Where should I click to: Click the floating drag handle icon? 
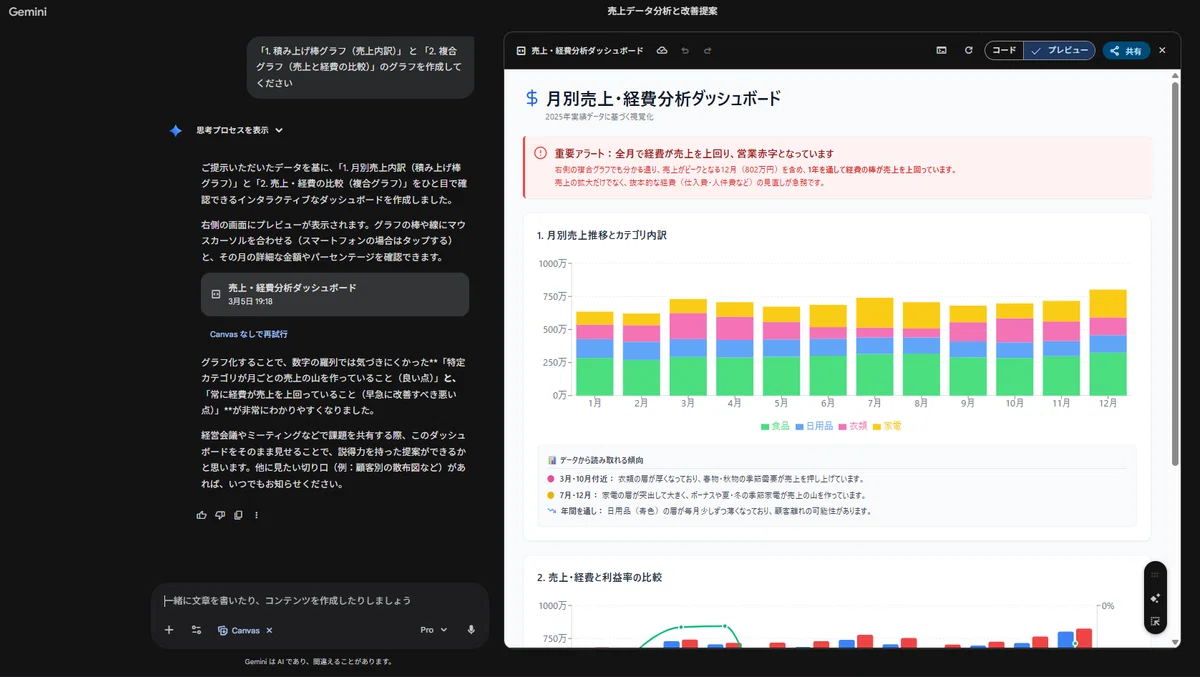[x=1155, y=575]
